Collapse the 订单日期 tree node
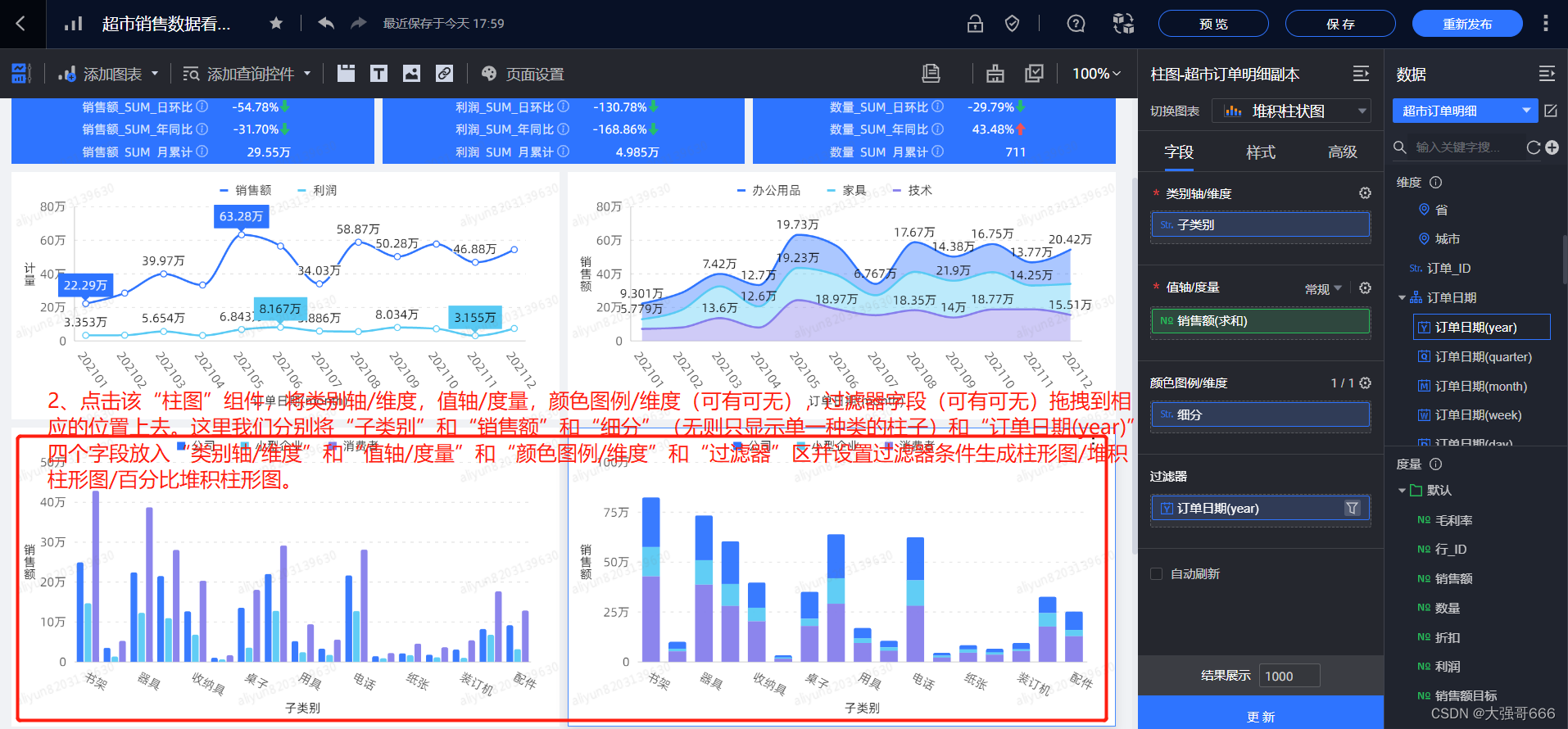 [1402, 298]
